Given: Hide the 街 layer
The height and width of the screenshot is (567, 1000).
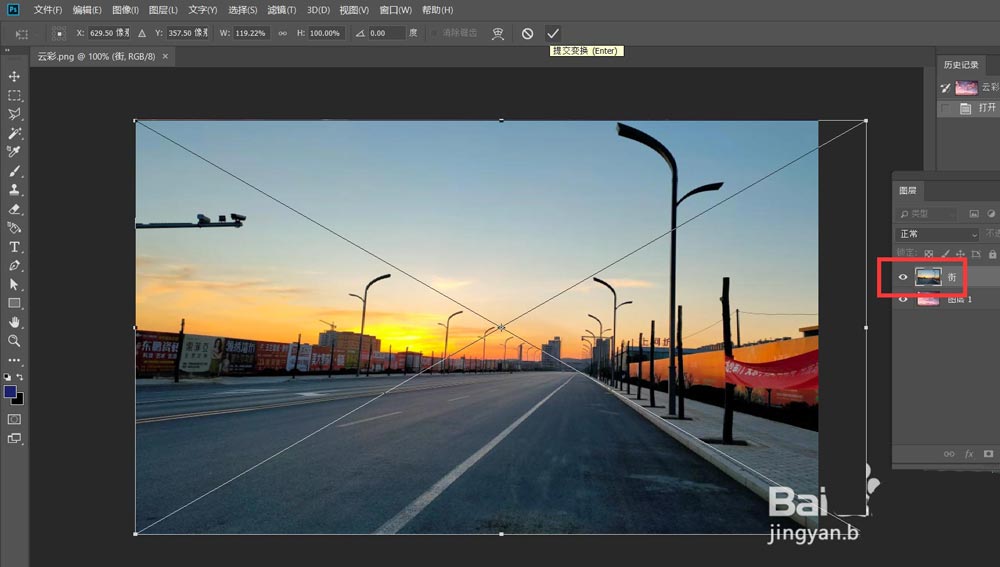Looking at the screenshot, I should point(903,277).
